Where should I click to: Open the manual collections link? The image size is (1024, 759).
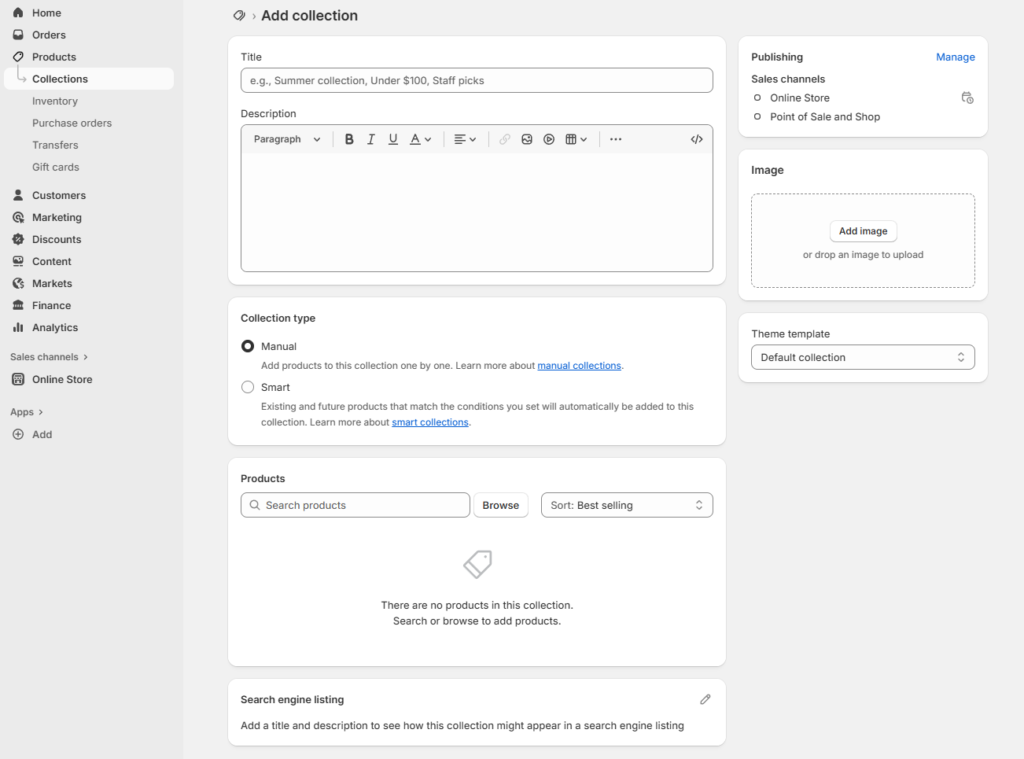coord(579,366)
